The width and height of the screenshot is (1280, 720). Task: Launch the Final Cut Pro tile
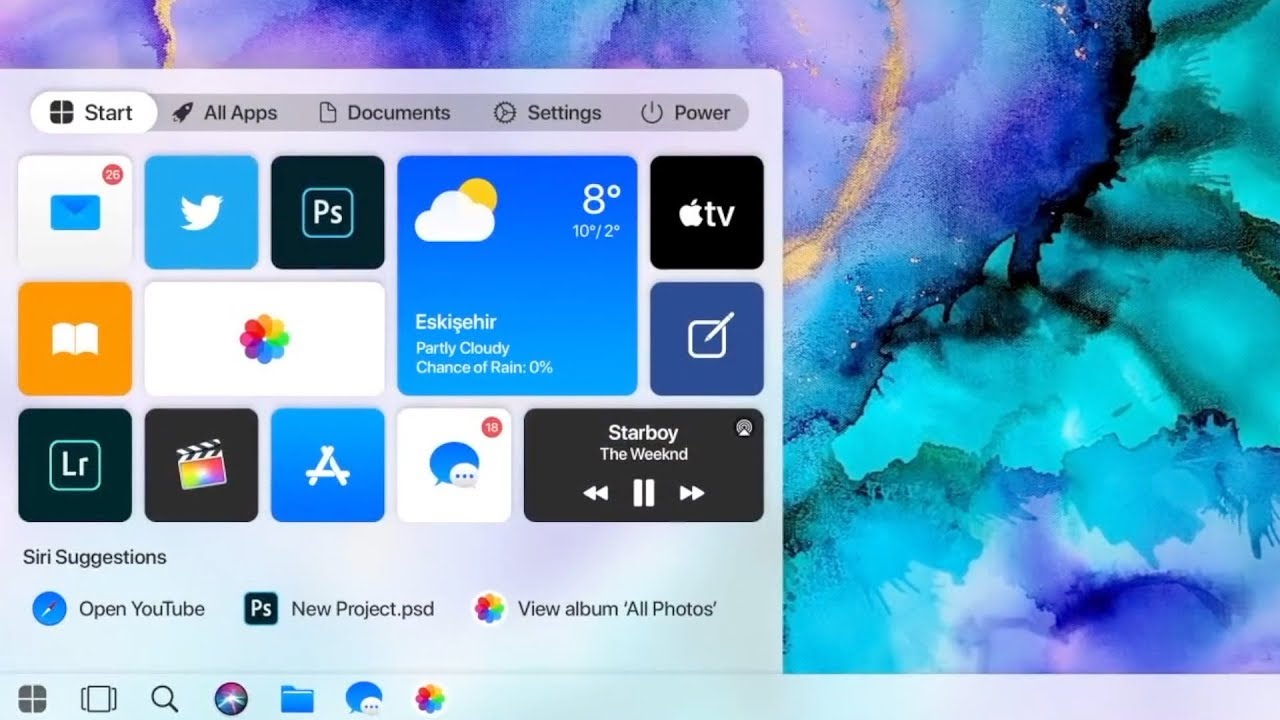tap(201, 465)
